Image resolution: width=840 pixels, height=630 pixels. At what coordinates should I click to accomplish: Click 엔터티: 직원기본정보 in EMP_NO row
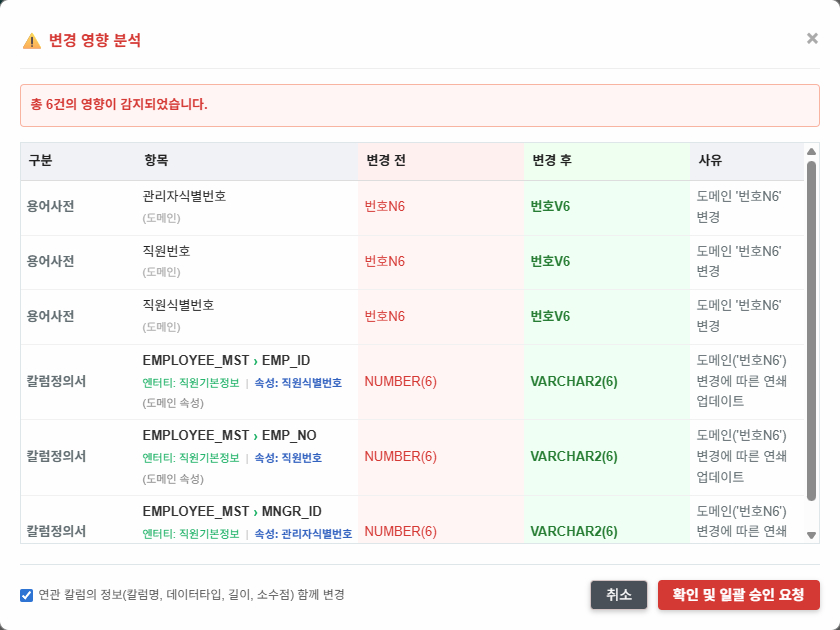pyautogui.click(x=191, y=458)
